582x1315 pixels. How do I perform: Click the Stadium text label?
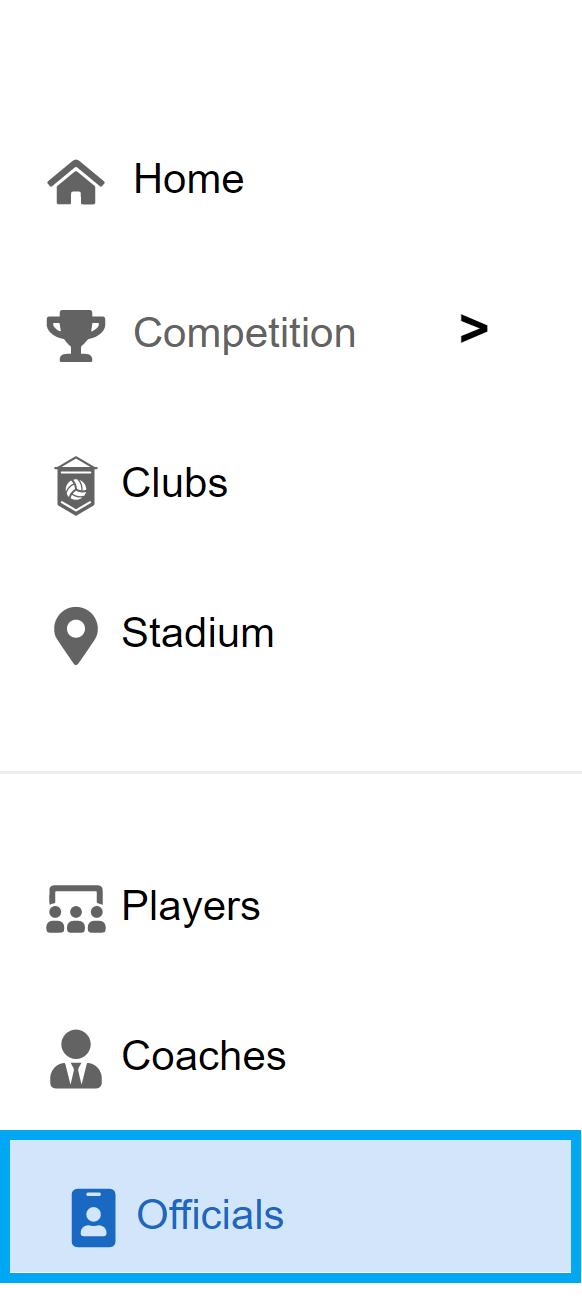198,634
